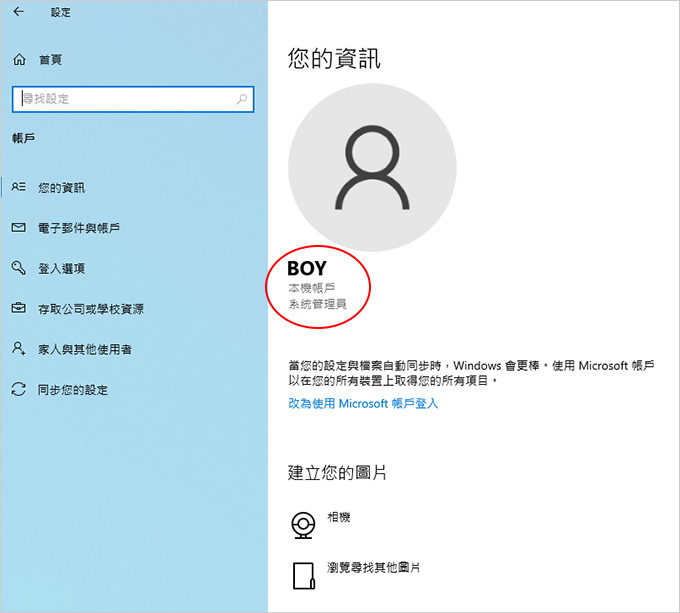
Task: Click the BOY account name text
Action: [307, 269]
